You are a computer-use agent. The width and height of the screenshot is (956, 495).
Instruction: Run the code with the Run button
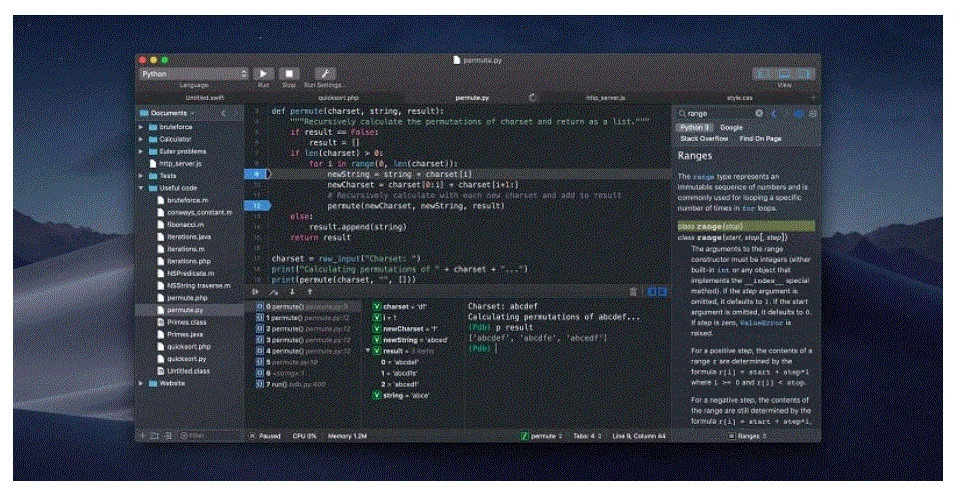coord(263,74)
